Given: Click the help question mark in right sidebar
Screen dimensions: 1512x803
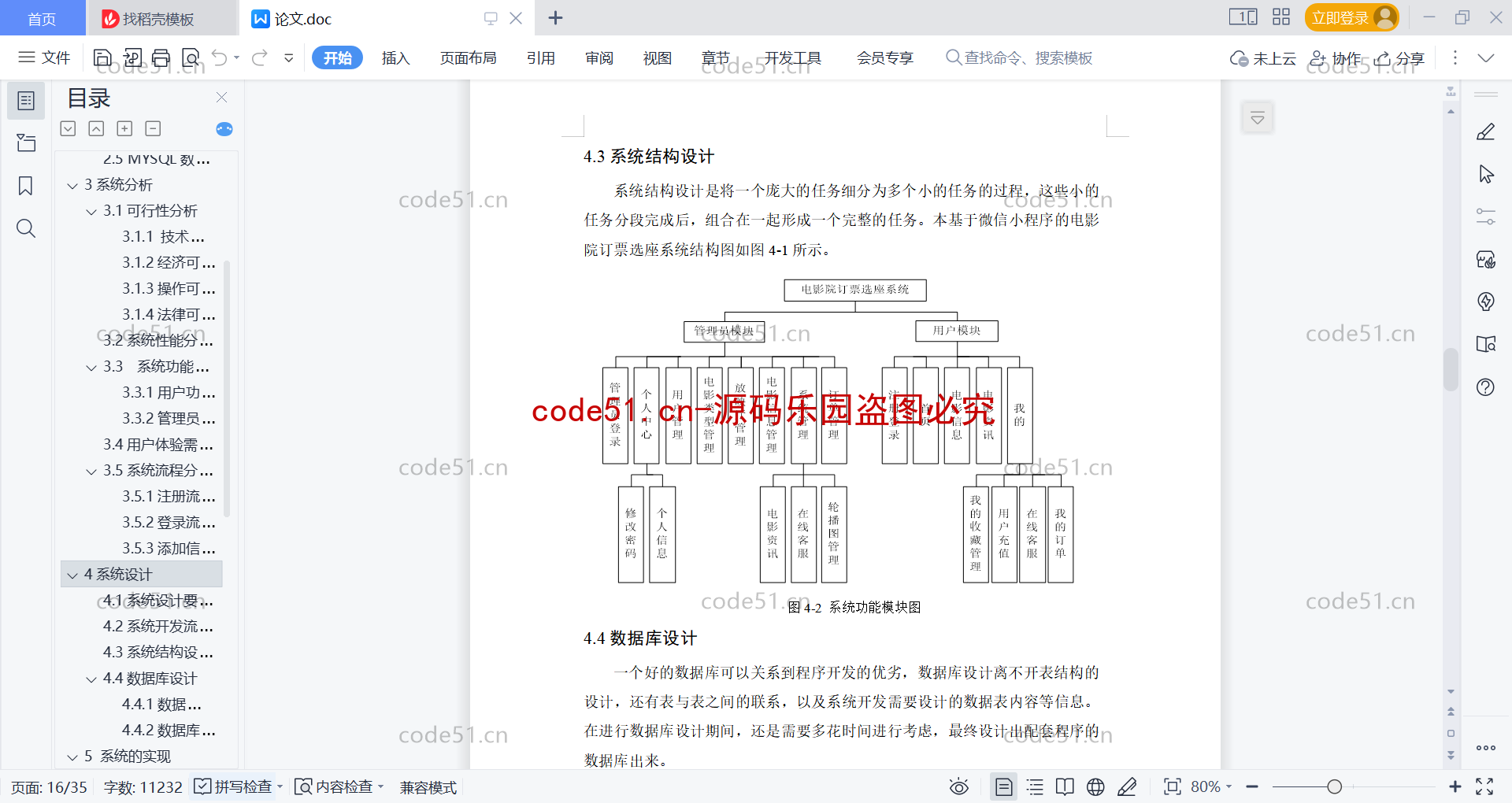Looking at the screenshot, I should (1486, 387).
